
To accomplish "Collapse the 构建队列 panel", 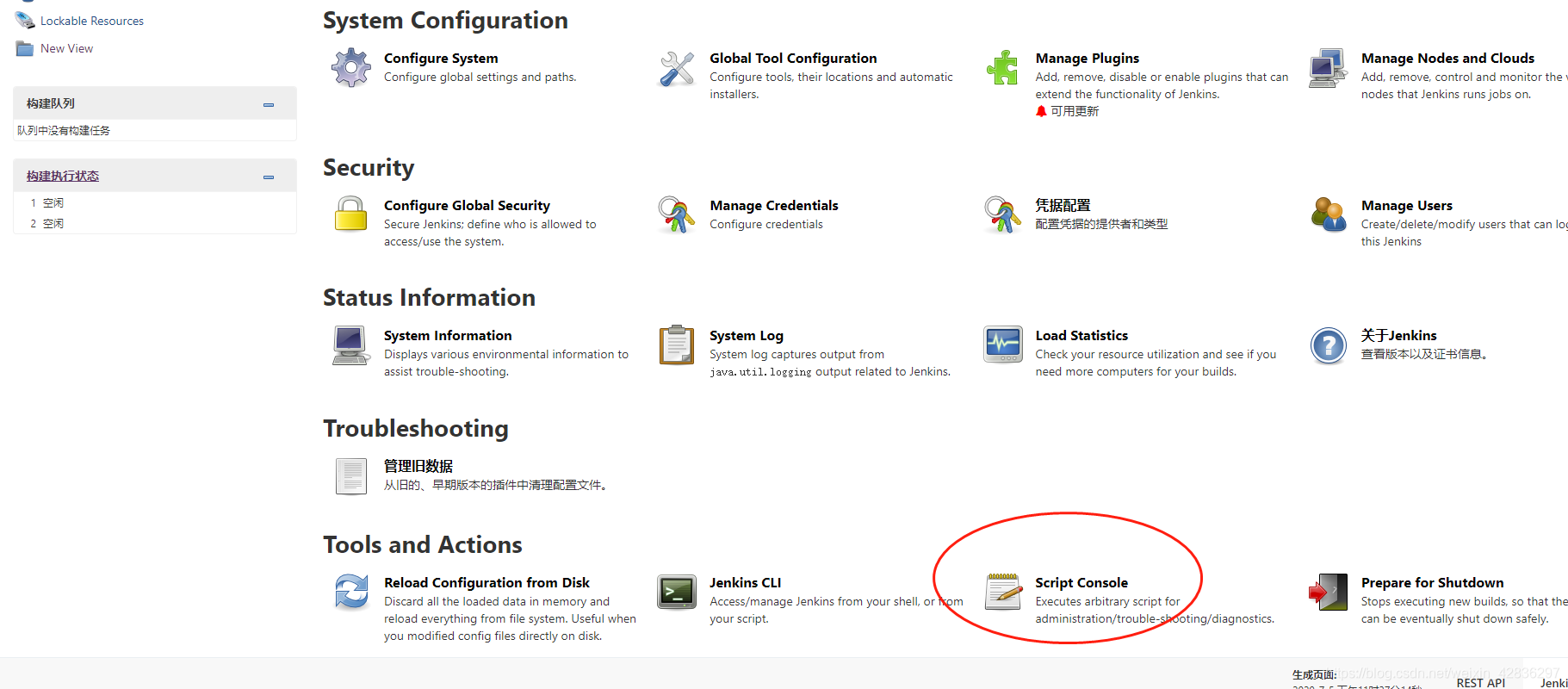I will click(x=269, y=104).
